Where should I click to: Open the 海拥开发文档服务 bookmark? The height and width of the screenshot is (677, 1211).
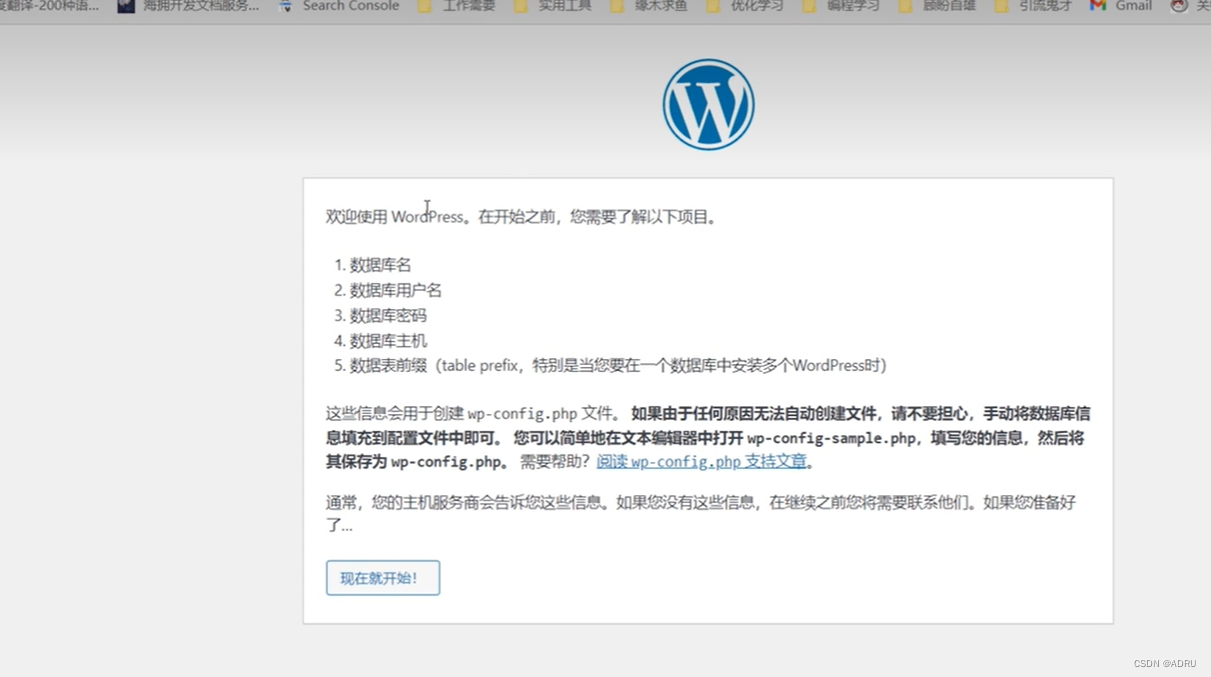[188, 6]
